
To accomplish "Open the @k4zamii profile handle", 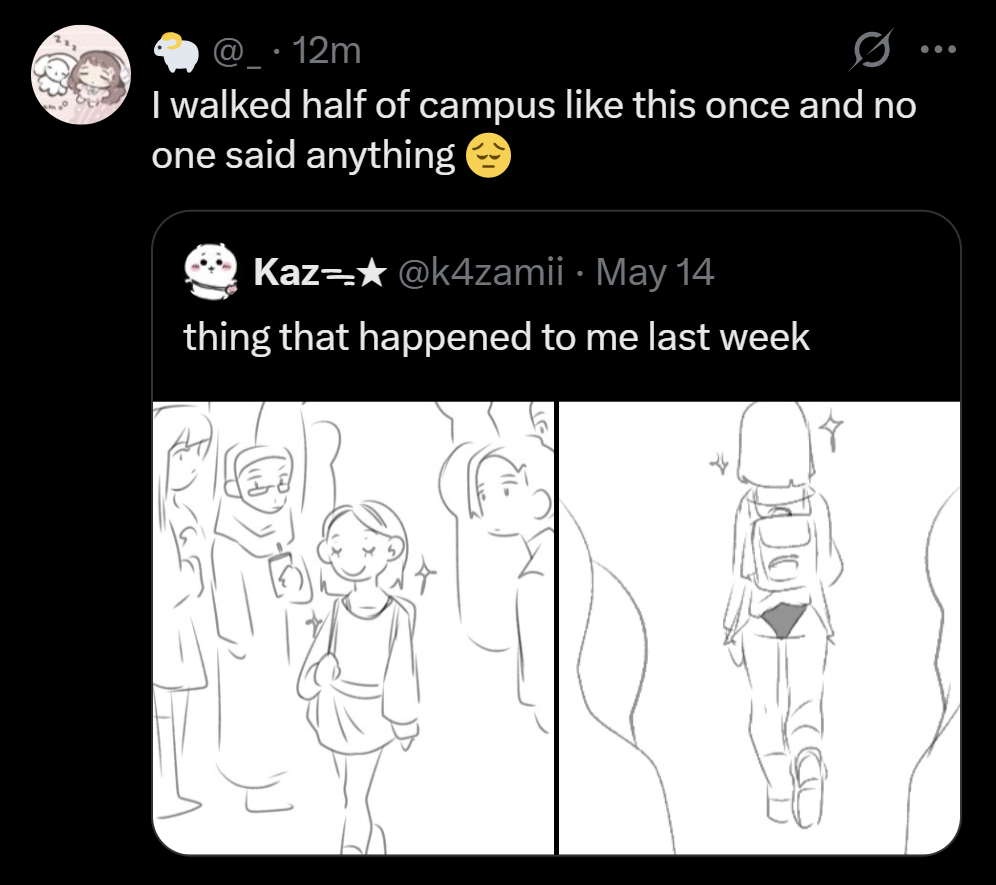I will (x=482, y=272).
